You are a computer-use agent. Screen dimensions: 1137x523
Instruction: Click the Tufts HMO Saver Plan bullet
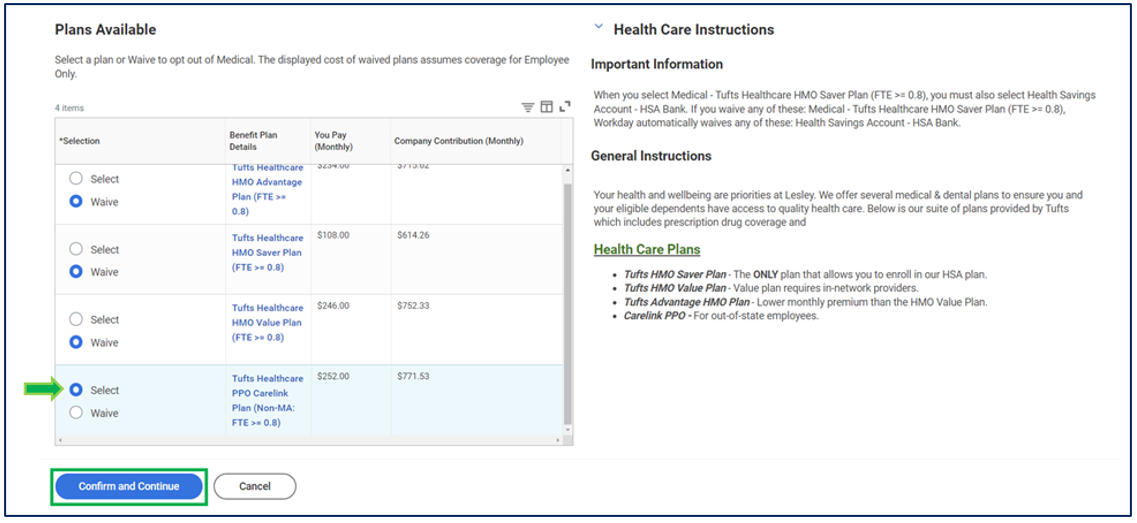pos(805,275)
